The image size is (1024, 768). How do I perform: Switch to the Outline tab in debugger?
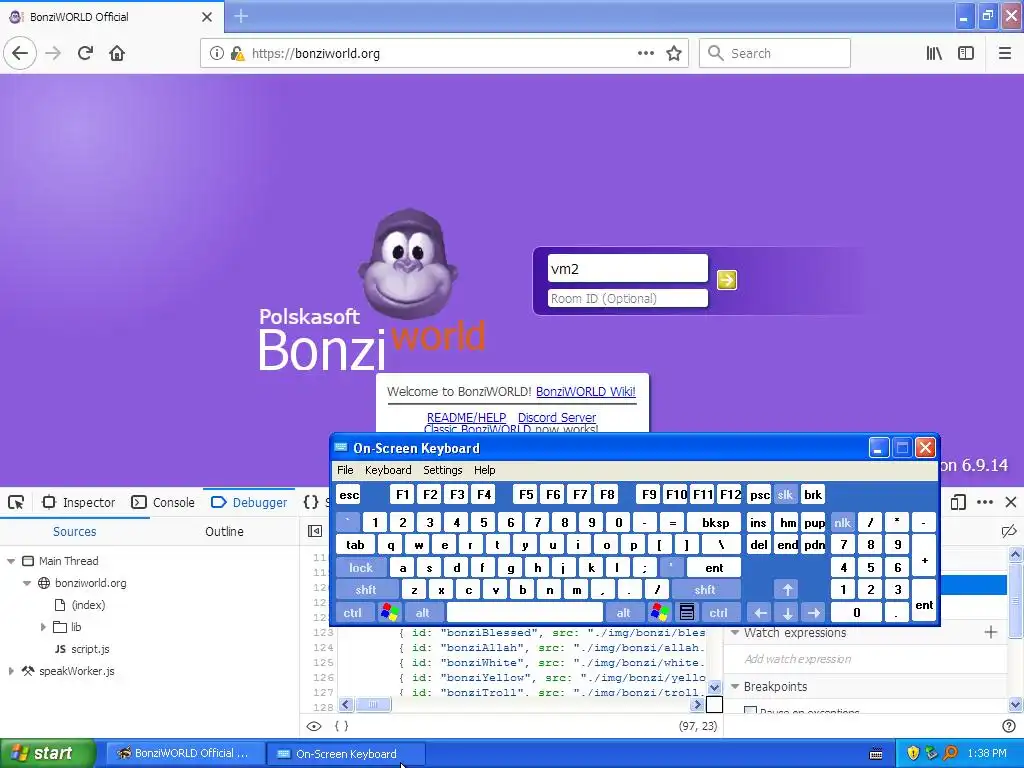click(224, 532)
